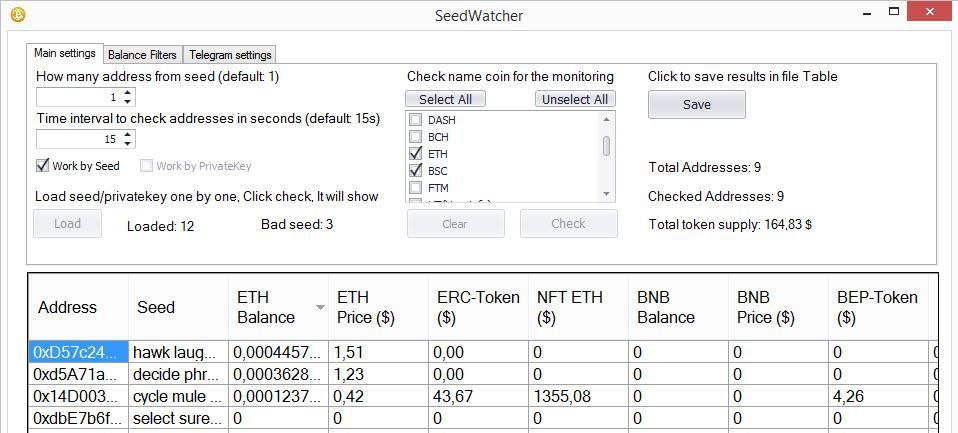Select the 0xD57c24 address cell
The height and width of the screenshot is (433, 958).
78,352
